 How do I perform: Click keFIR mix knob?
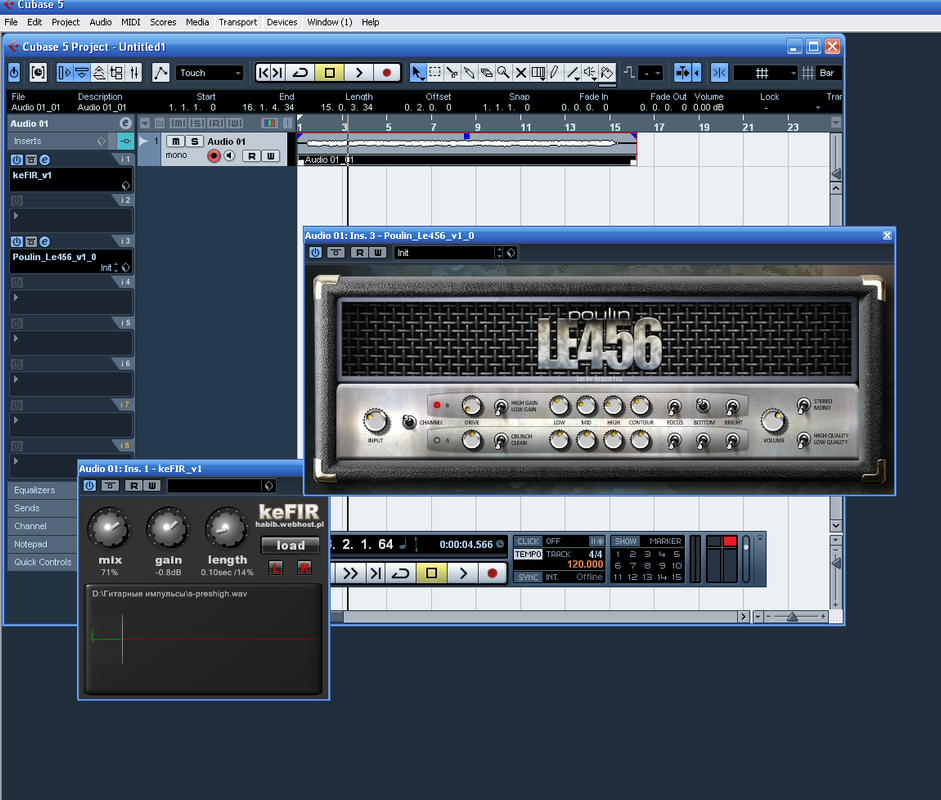tap(109, 528)
